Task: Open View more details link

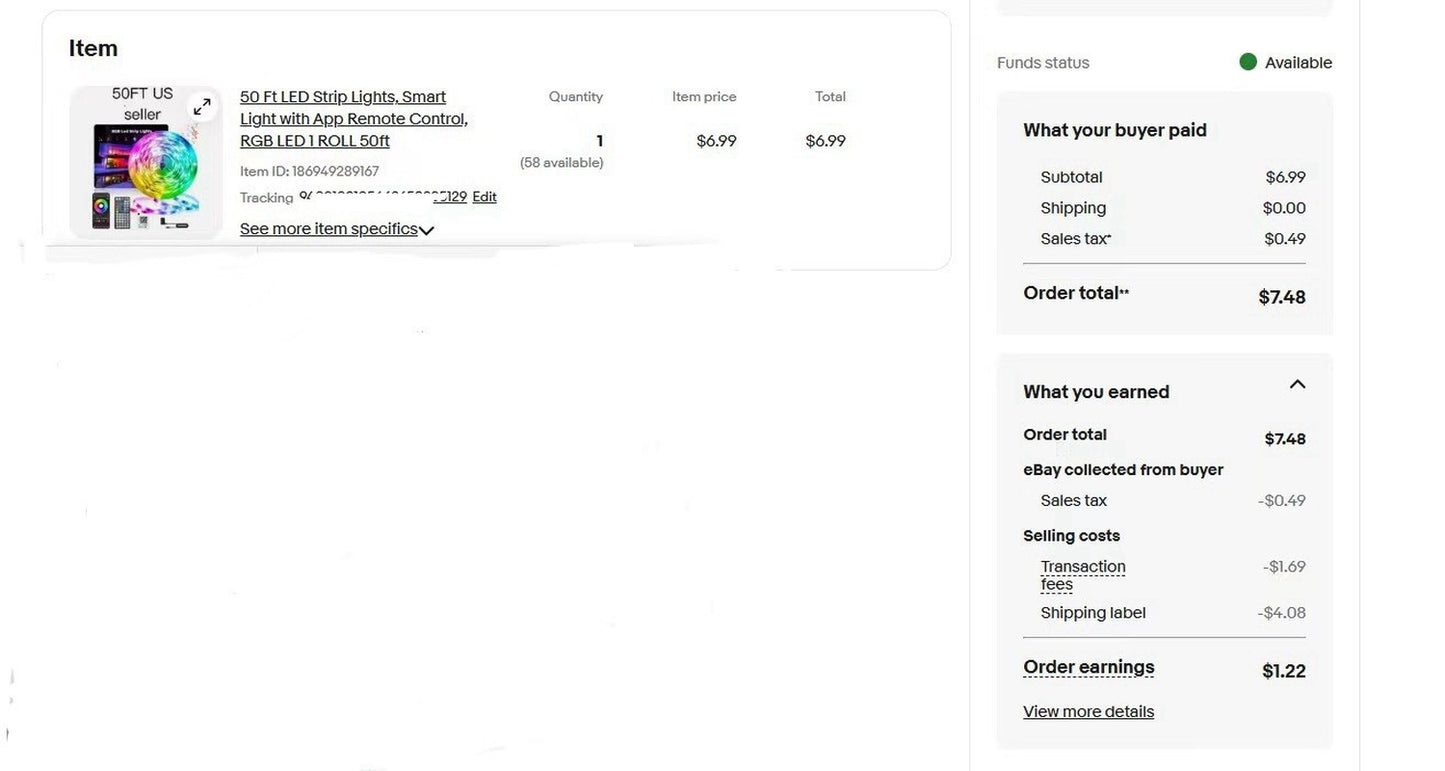Action: tap(1088, 712)
